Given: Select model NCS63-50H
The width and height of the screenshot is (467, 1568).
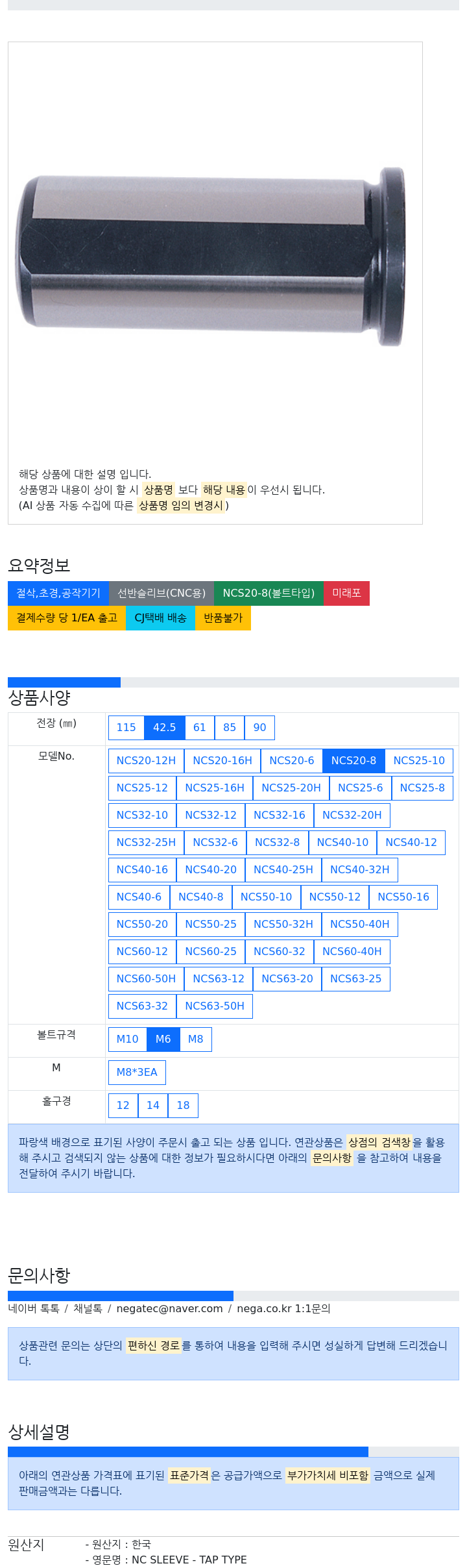Looking at the screenshot, I should (x=215, y=1006).
